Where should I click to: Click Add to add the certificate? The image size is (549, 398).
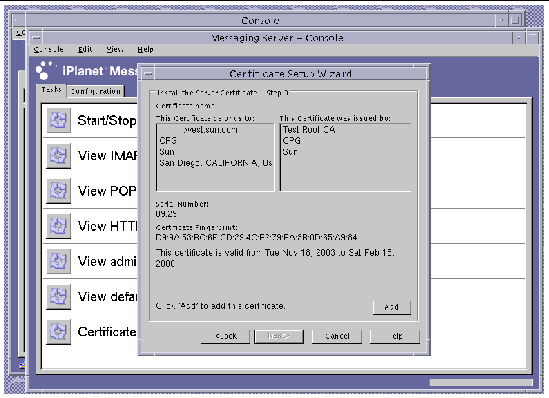point(391,307)
